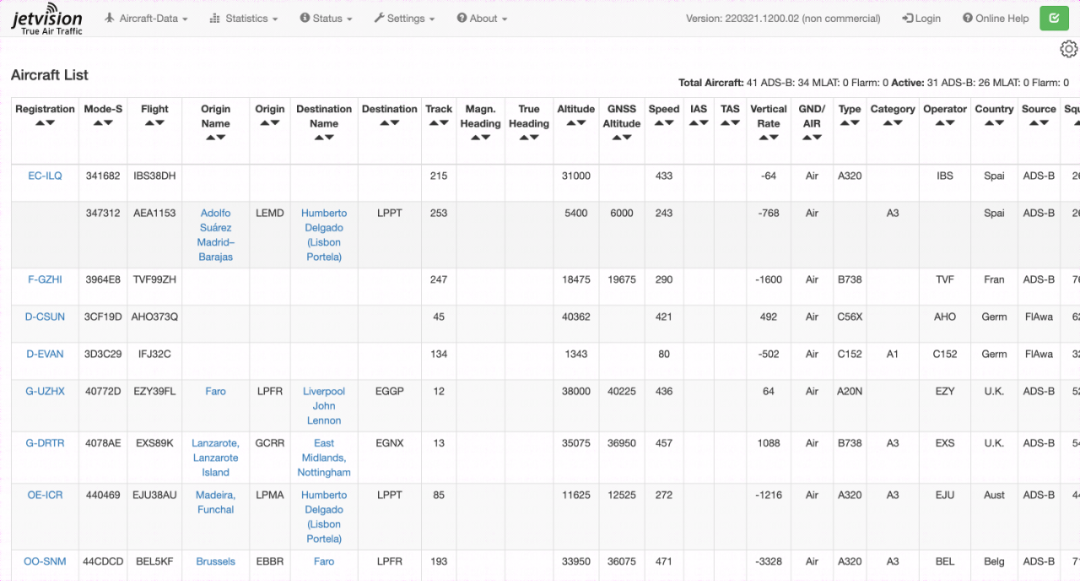Open registration D-CSUN link
The image size is (1080, 581).
45,317
